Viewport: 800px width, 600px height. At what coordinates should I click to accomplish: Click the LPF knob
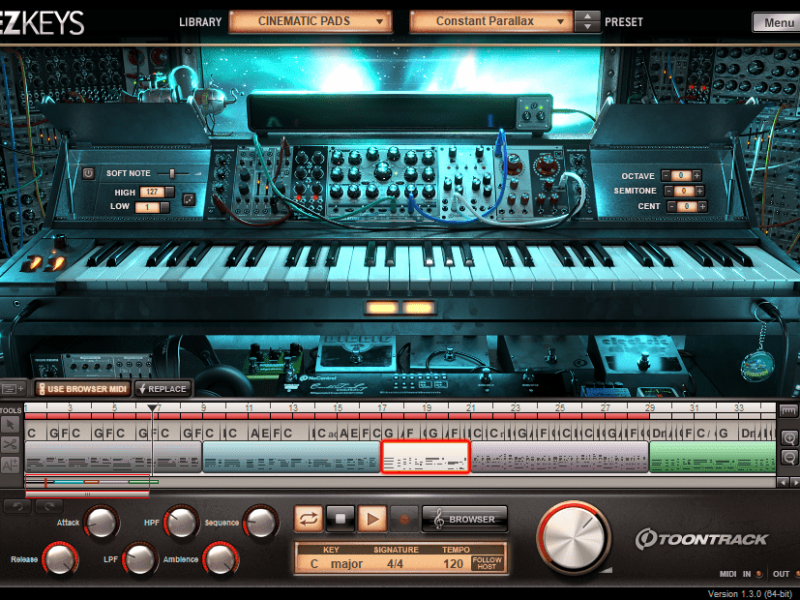pyautogui.click(x=139, y=559)
